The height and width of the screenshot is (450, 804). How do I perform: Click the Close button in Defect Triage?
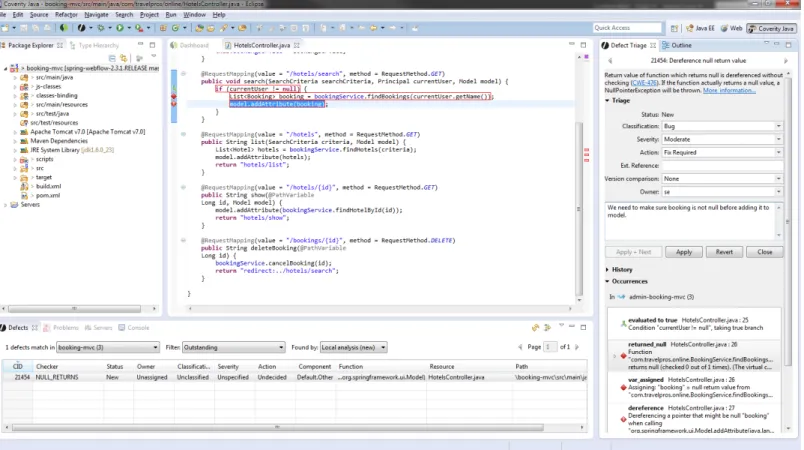pos(765,252)
